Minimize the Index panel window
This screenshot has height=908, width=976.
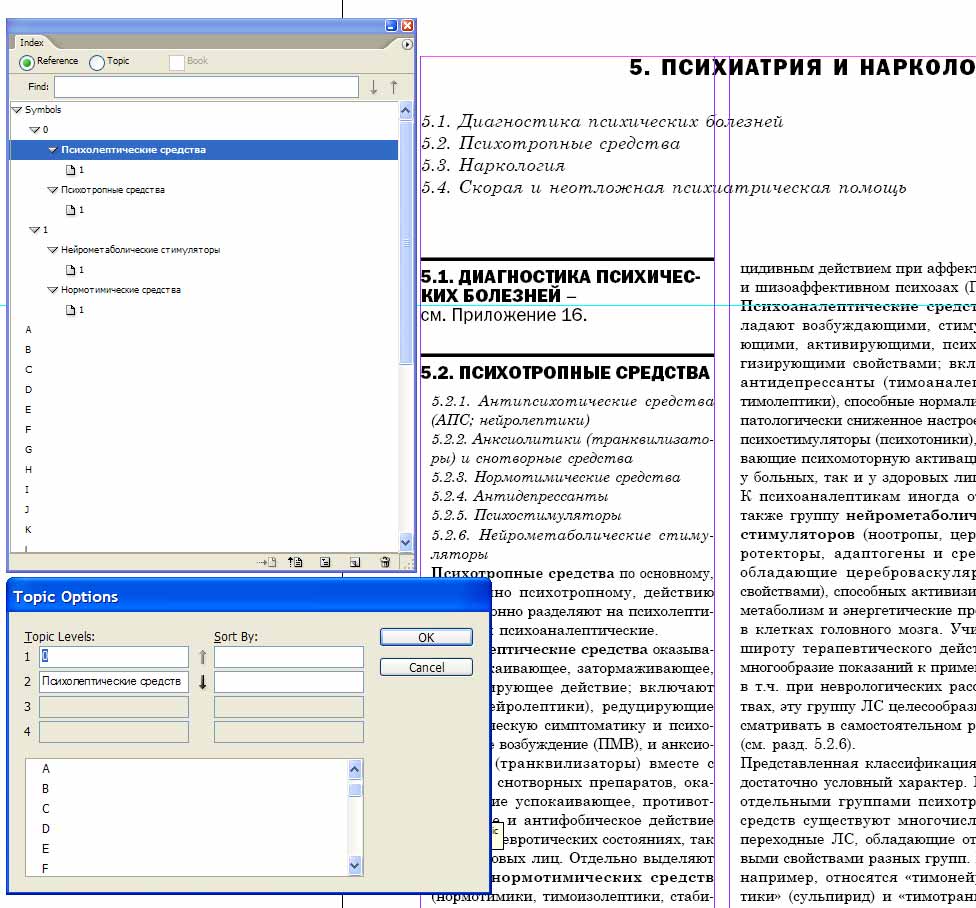click(x=391, y=26)
